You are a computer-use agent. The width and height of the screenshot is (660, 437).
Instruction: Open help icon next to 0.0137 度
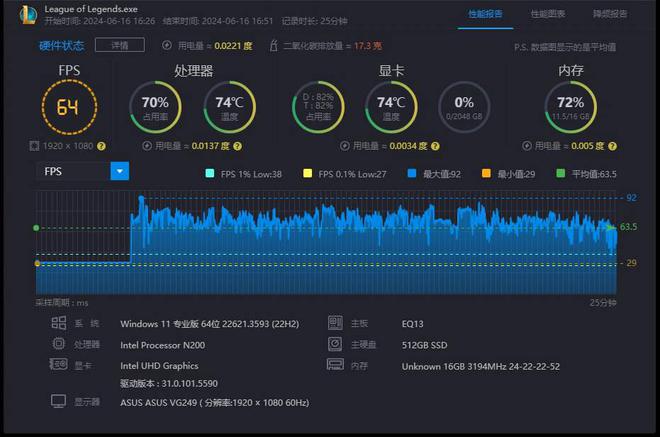tap(237, 146)
